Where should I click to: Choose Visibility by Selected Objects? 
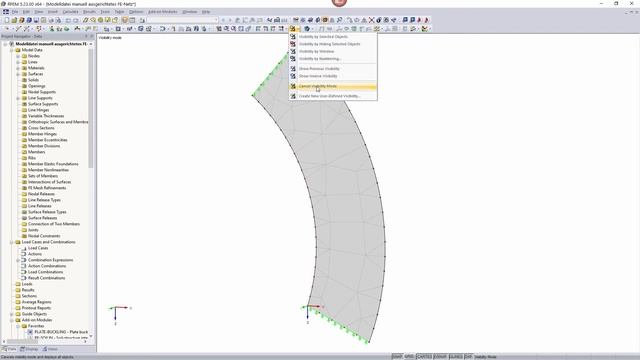point(333,37)
